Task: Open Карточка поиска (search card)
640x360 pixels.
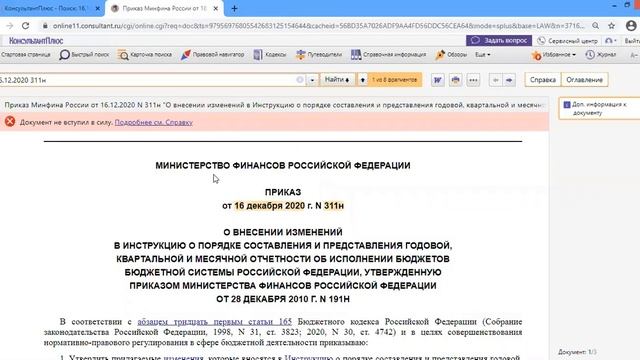Action: pos(145,55)
